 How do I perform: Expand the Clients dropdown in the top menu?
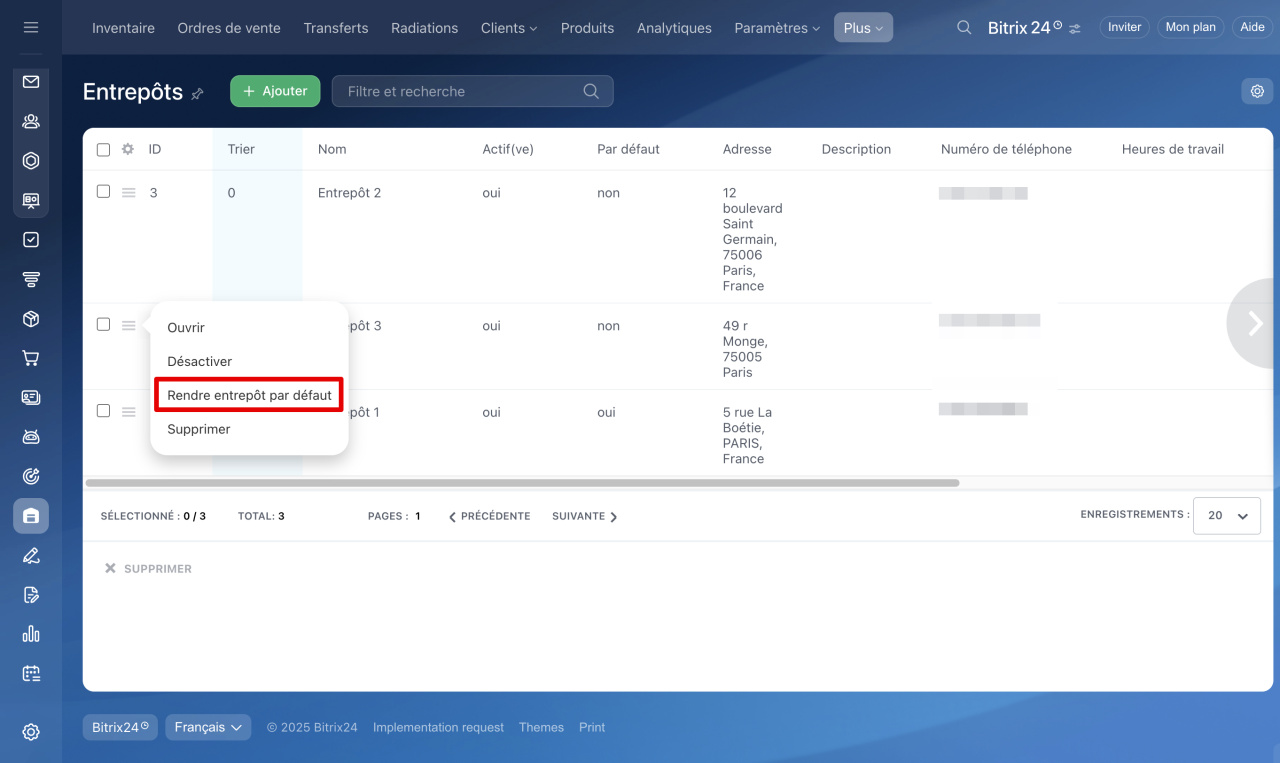pos(509,28)
